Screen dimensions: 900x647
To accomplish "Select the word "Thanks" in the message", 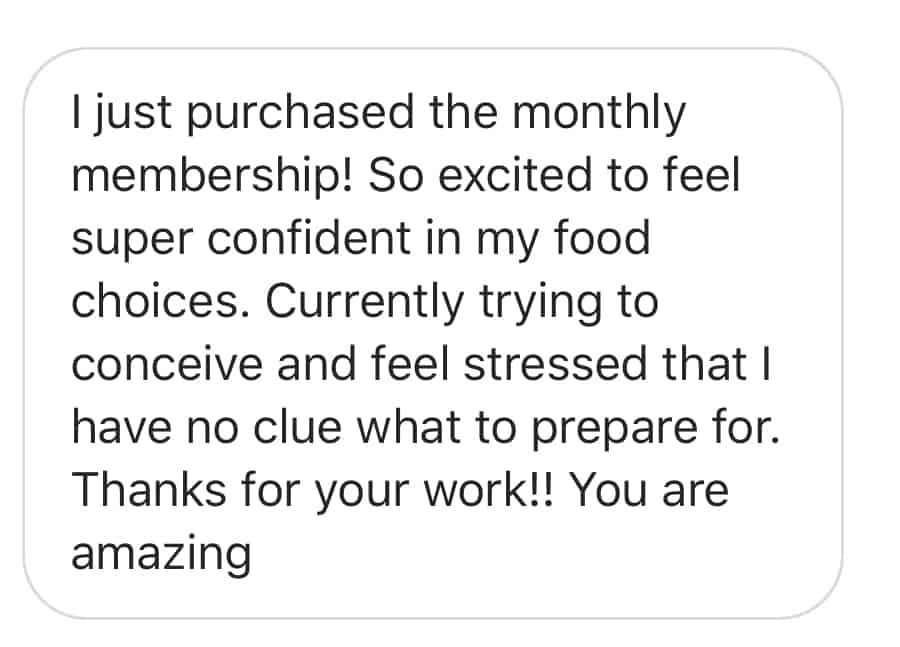I will (x=149, y=490).
